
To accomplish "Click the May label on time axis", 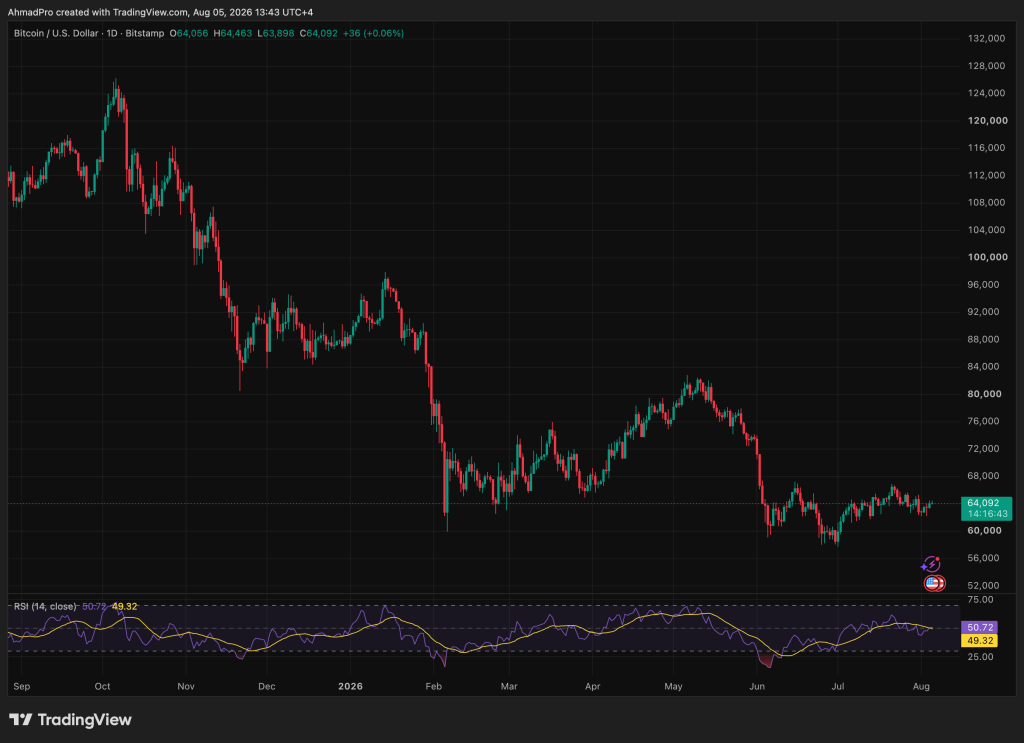I will (673, 686).
